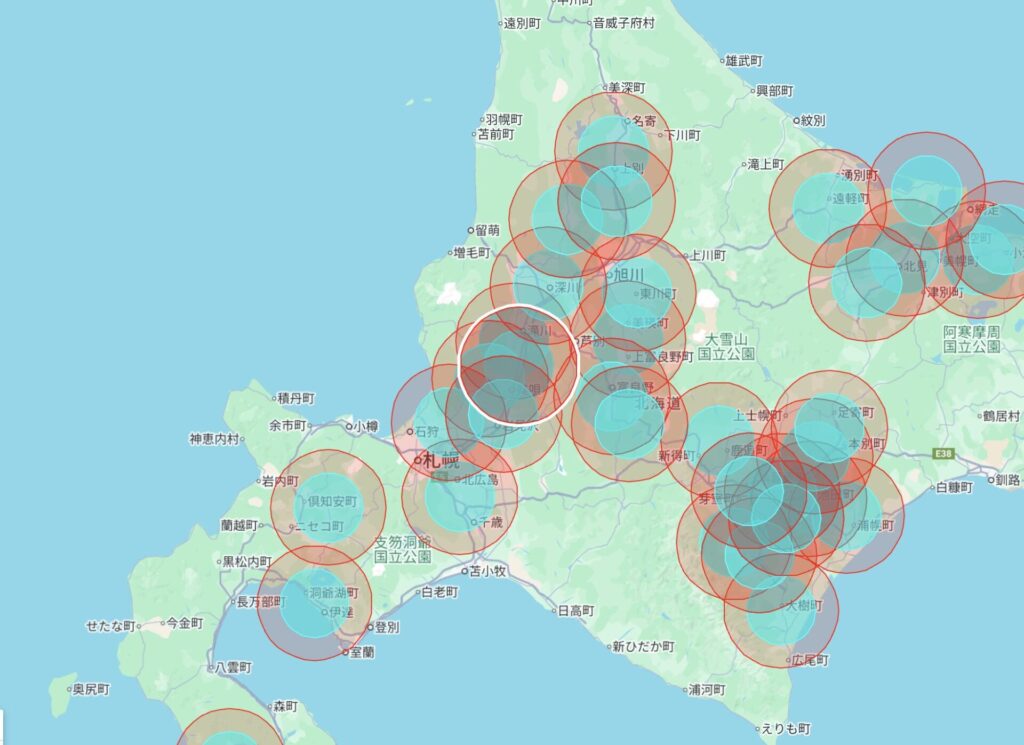Click the E38 expressway route shield
The height and width of the screenshot is (745, 1024).
942,453
